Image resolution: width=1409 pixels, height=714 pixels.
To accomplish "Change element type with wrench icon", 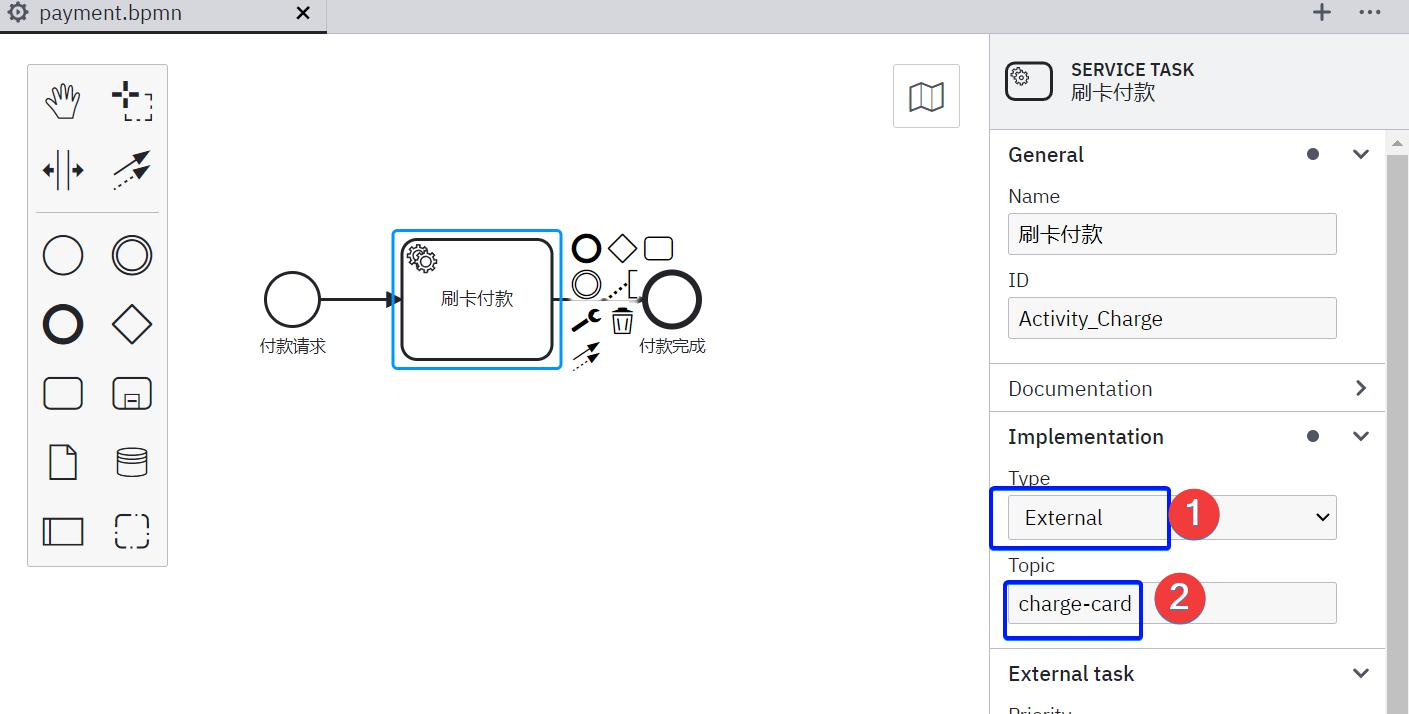I will (586, 320).
